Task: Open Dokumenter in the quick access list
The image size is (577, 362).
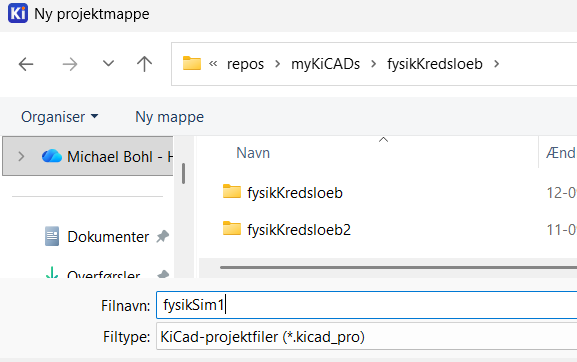Action: point(108,237)
